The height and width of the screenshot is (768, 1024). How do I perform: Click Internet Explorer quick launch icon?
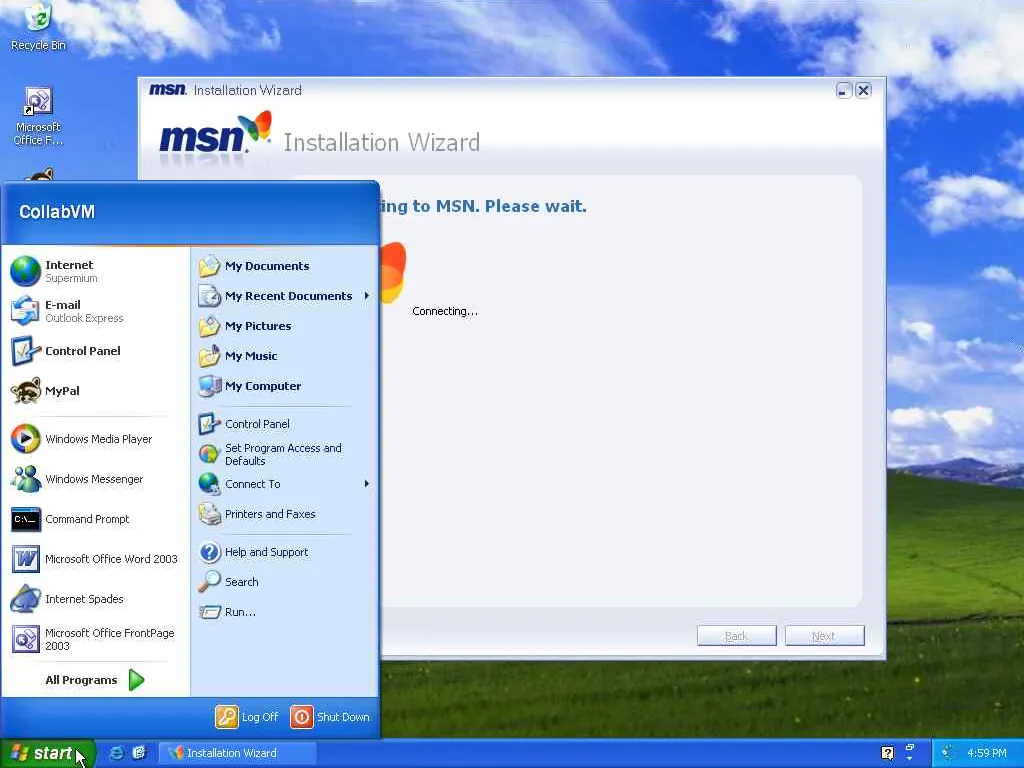(116, 753)
